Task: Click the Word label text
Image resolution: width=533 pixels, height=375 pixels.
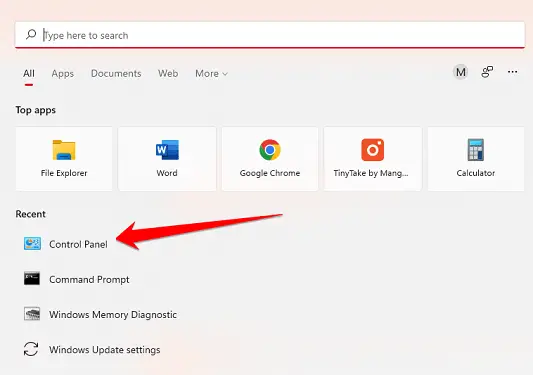Action: click(167, 173)
